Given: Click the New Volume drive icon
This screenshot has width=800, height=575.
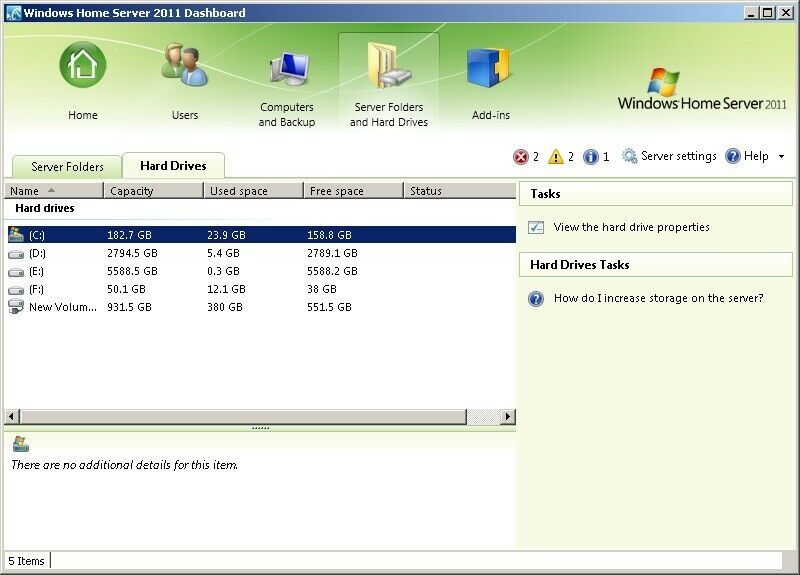Looking at the screenshot, I should click(x=16, y=307).
